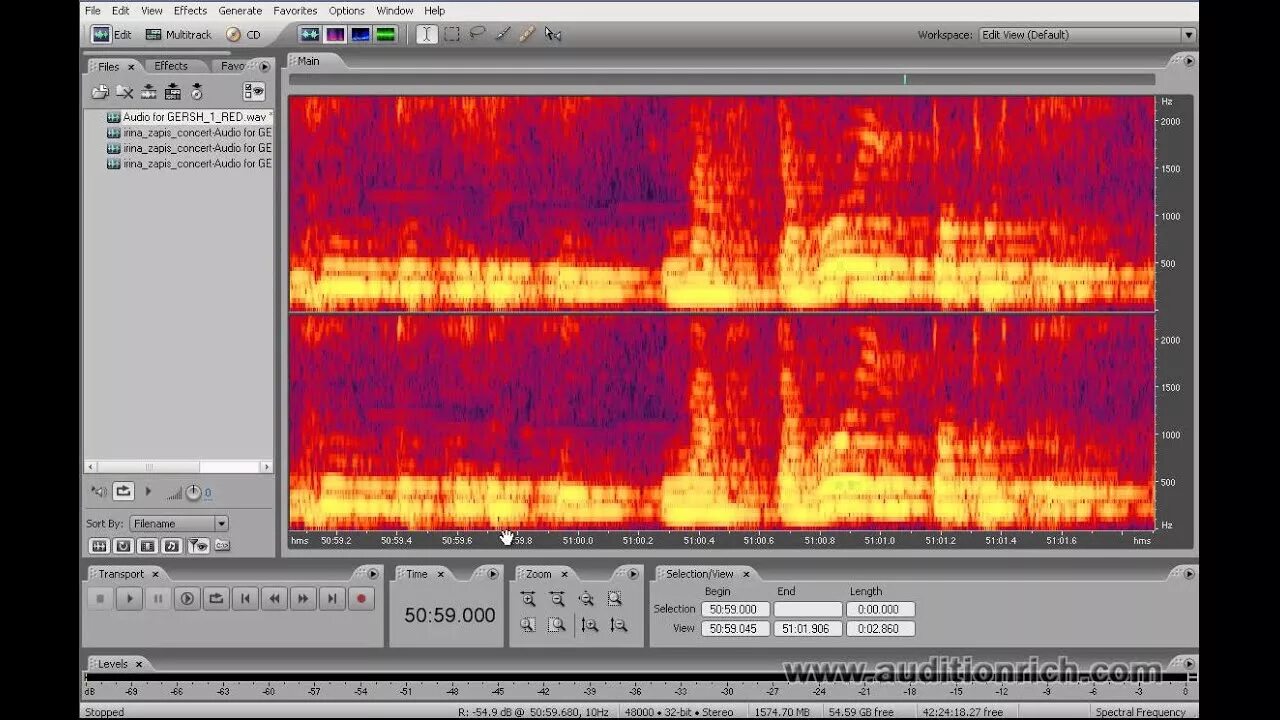The width and height of the screenshot is (1280, 720).
Task: Select the Lasso Selection tool
Action: [477, 34]
